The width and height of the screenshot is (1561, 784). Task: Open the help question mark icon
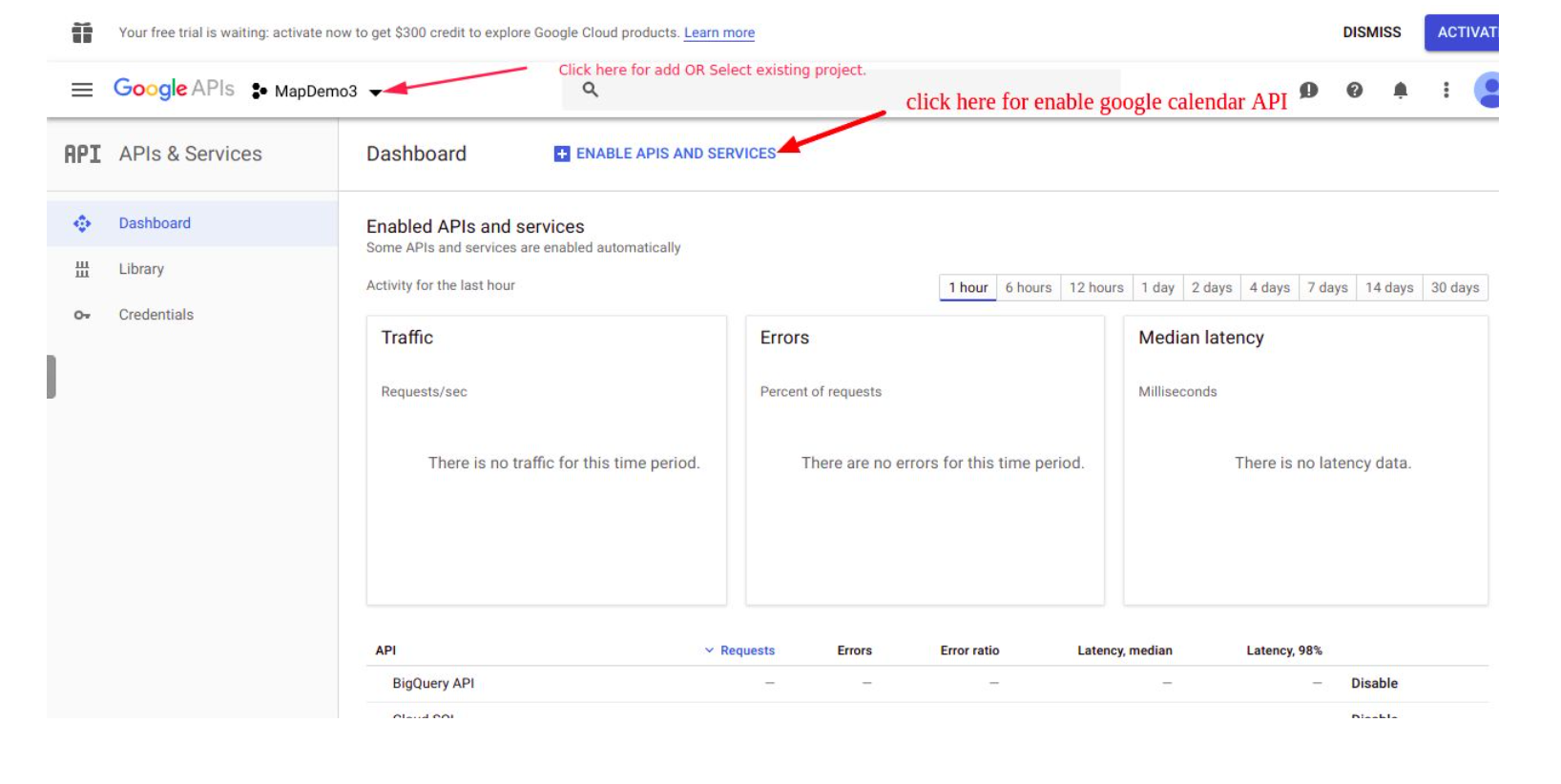1355,90
